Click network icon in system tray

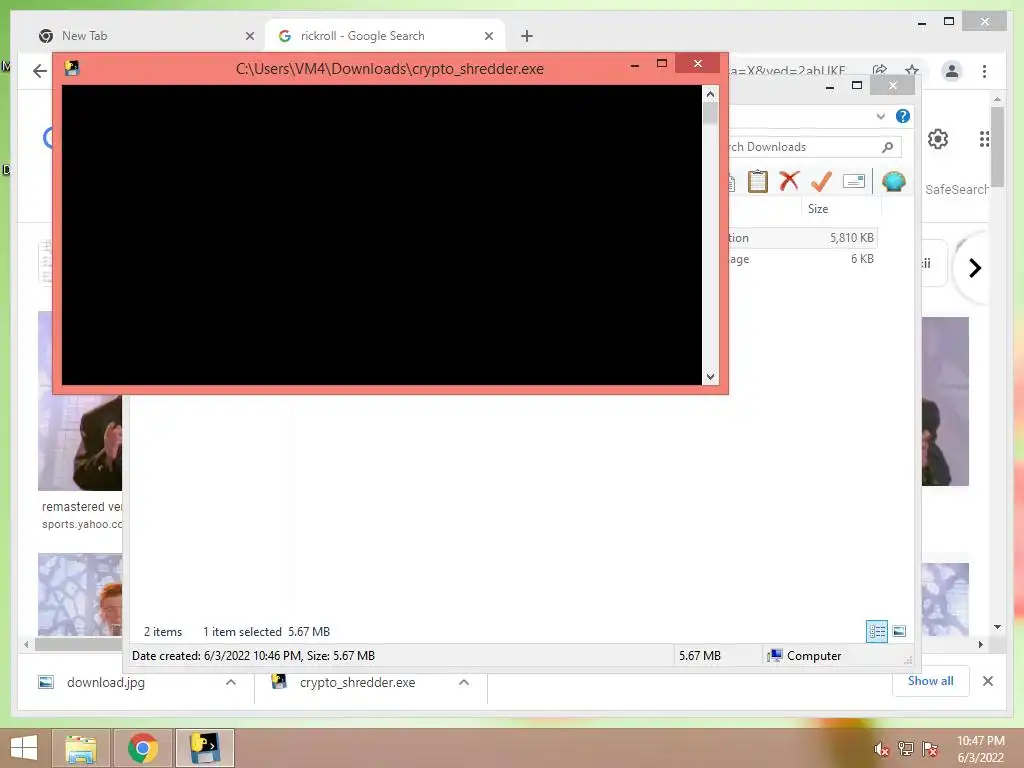click(x=905, y=749)
